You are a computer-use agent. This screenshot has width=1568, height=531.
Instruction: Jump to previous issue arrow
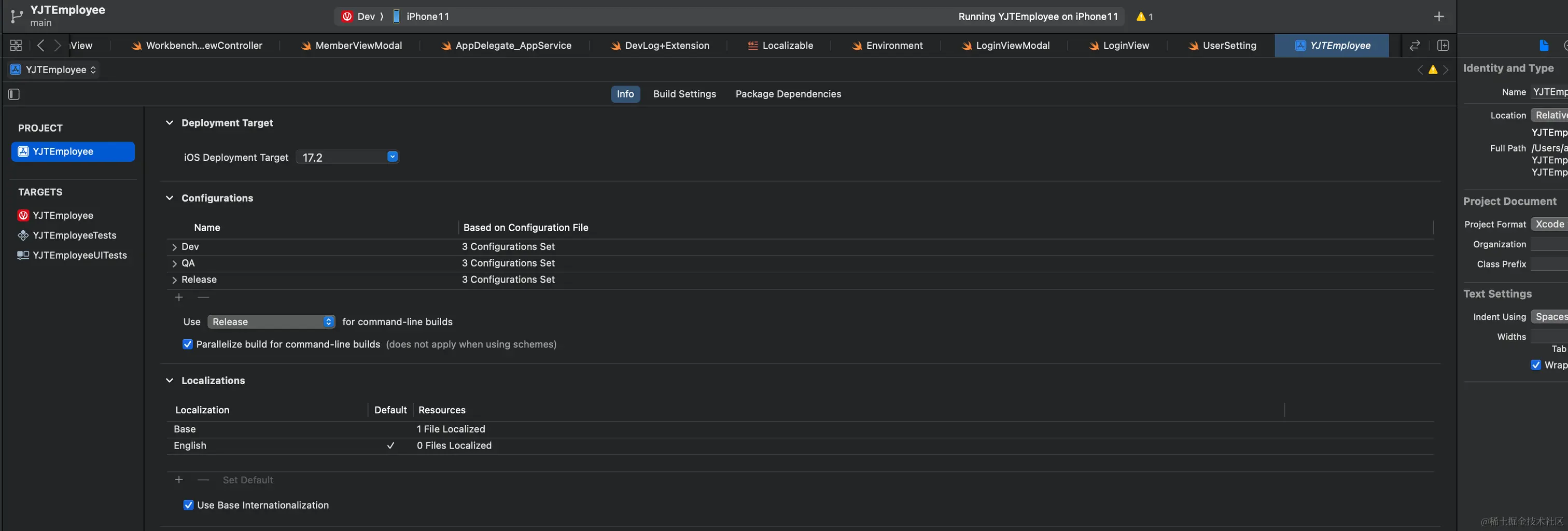pyautogui.click(x=1420, y=70)
